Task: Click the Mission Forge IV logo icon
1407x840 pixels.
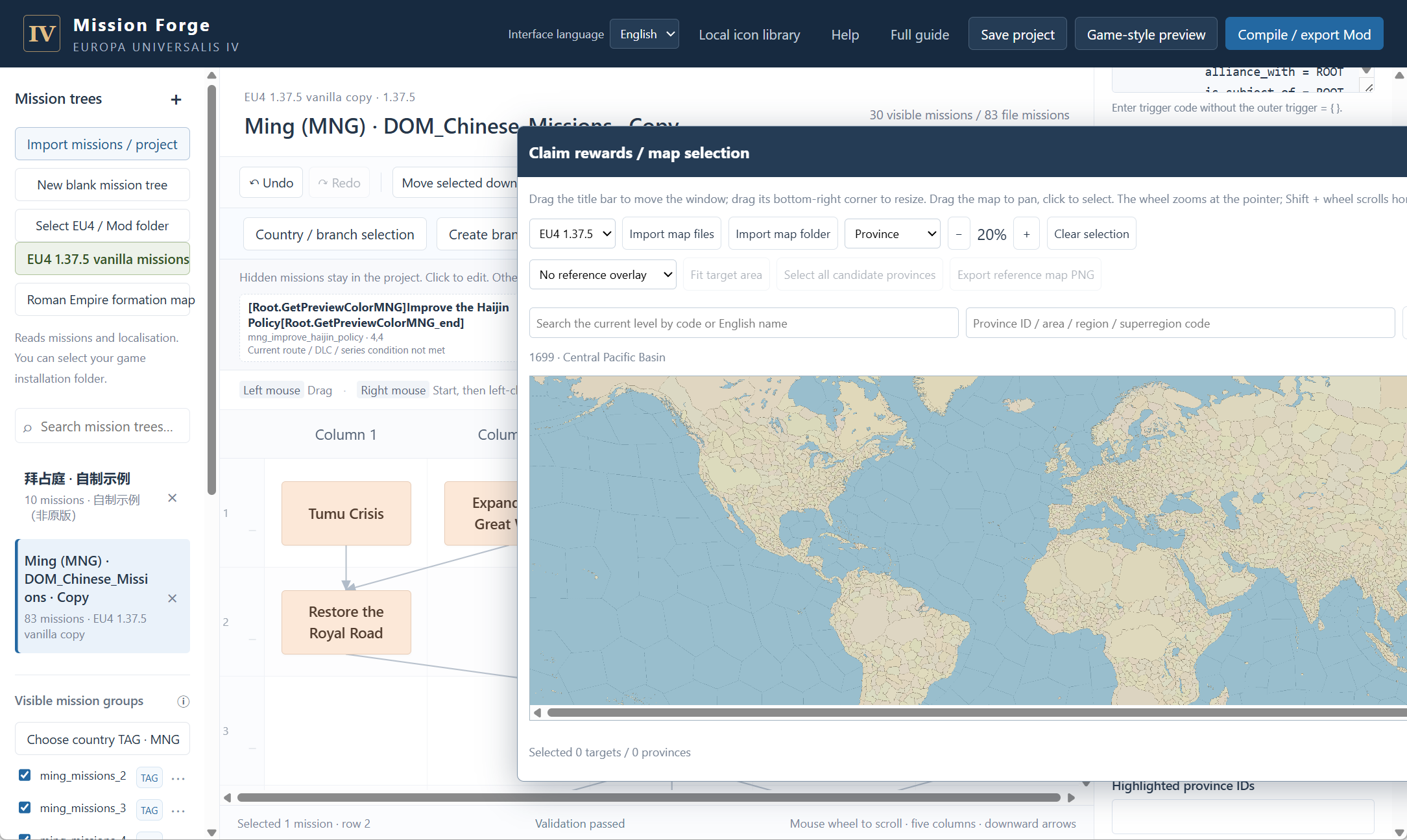Action: click(42, 34)
